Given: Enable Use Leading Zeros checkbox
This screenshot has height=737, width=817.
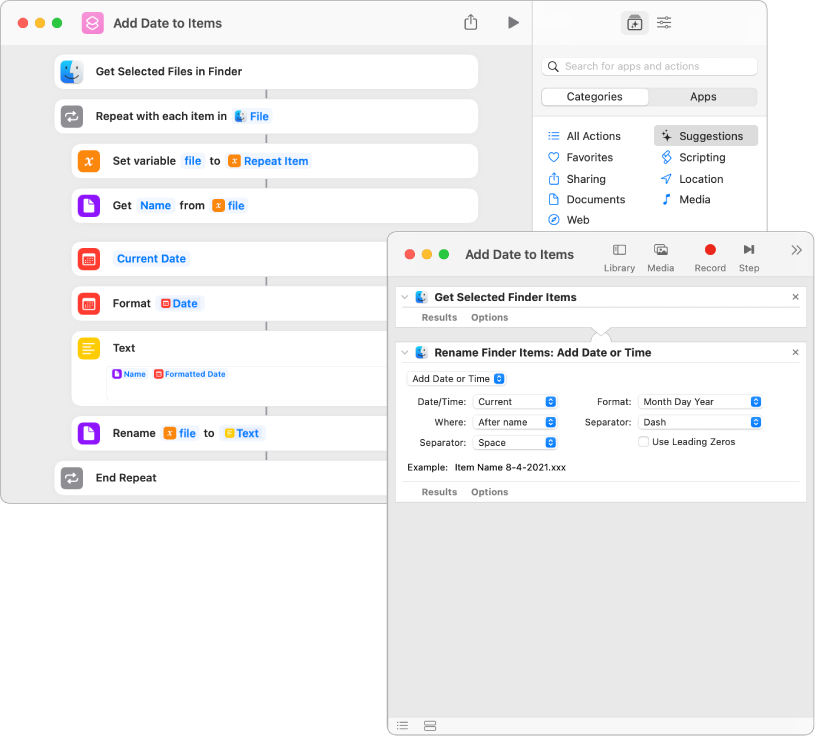Looking at the screenshot, I should 643,442.
